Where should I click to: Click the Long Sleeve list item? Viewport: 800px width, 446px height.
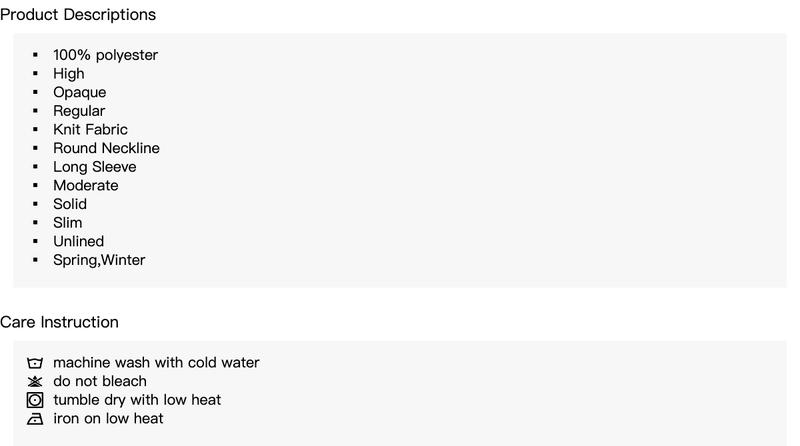[x=95, y=167]
